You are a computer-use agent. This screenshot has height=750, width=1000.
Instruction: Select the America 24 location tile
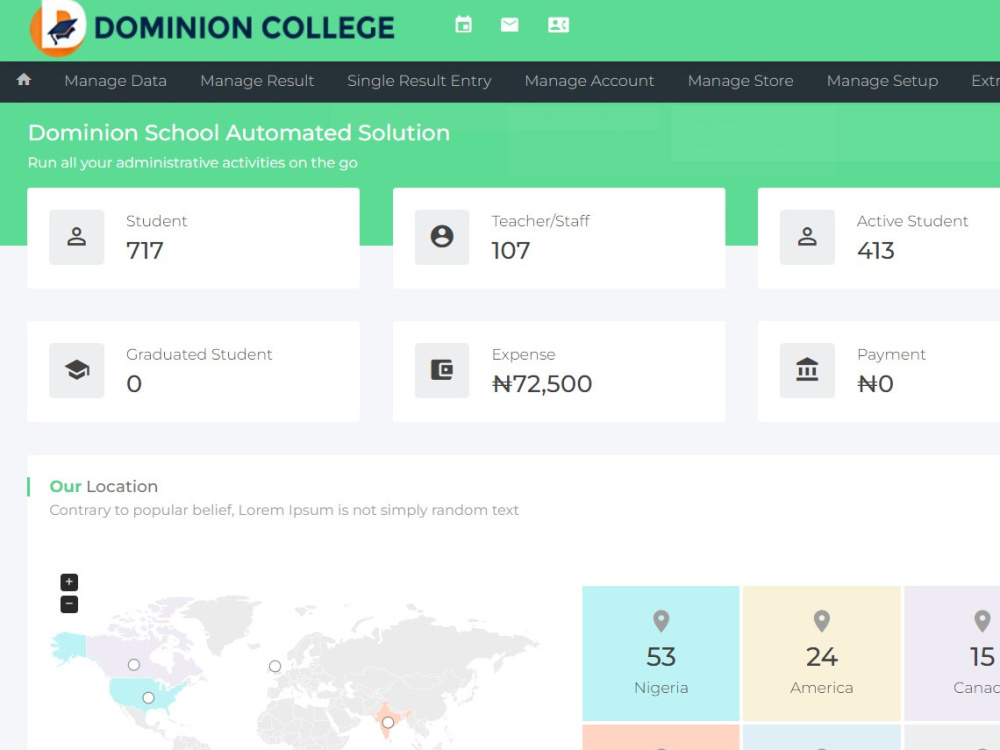click(x=822, y=653)
